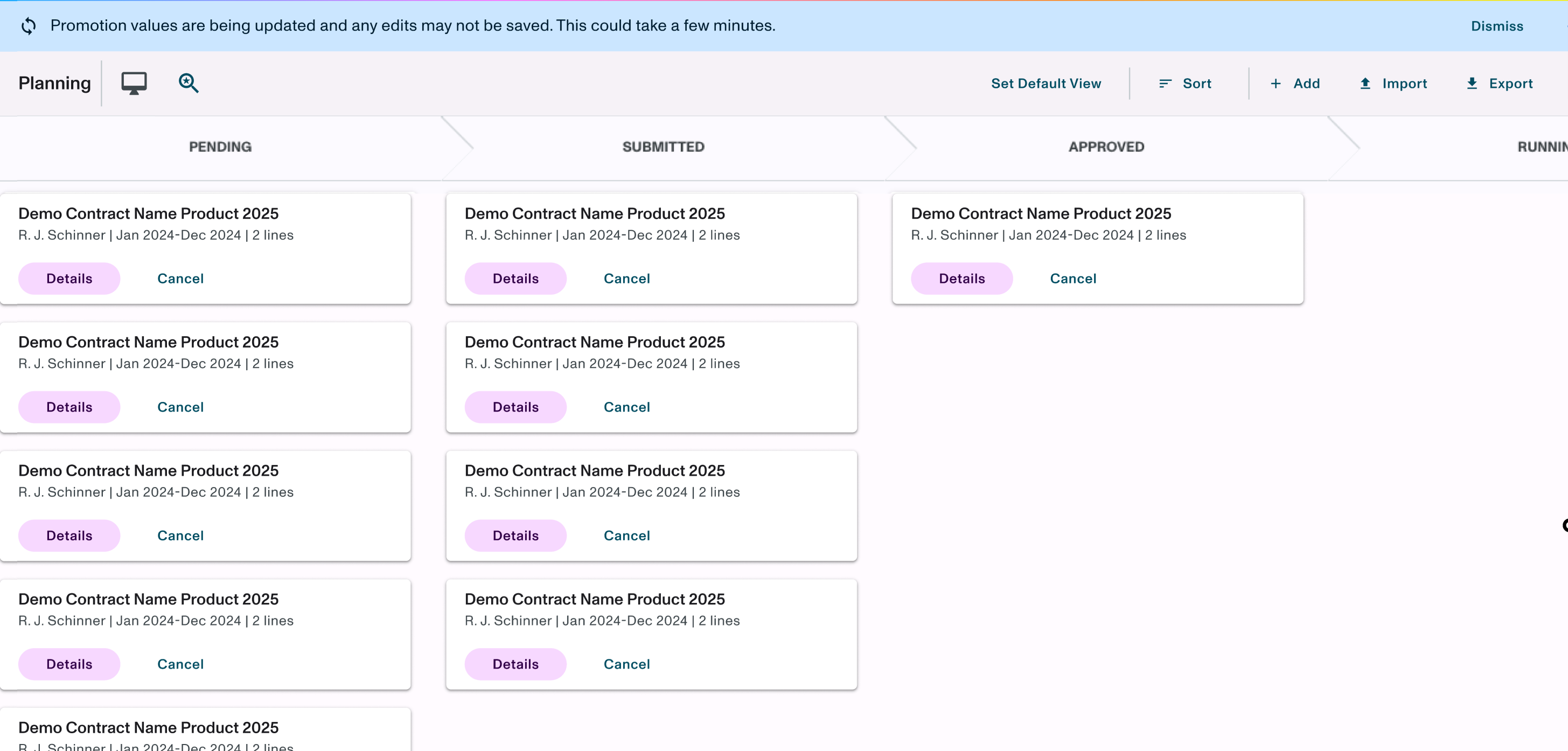This screenshot has width=1568, height=751.
Task: Dismiss the promotion update banner
Action: click(x=1497, y=26)
